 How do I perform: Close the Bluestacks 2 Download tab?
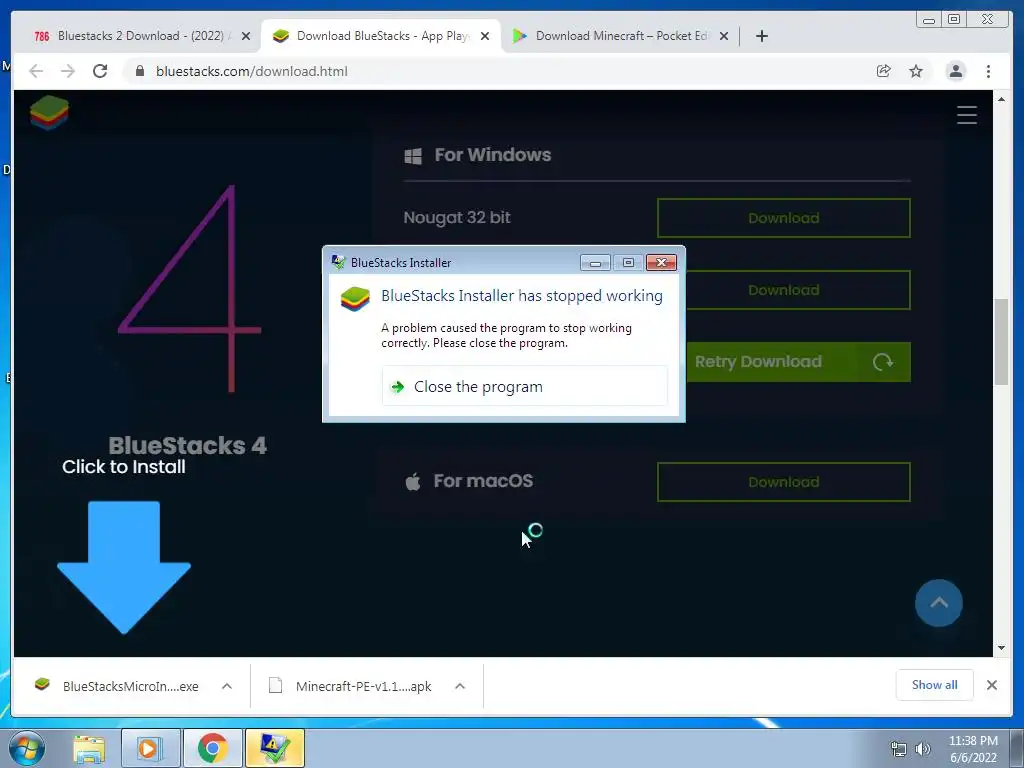point(246,36)
